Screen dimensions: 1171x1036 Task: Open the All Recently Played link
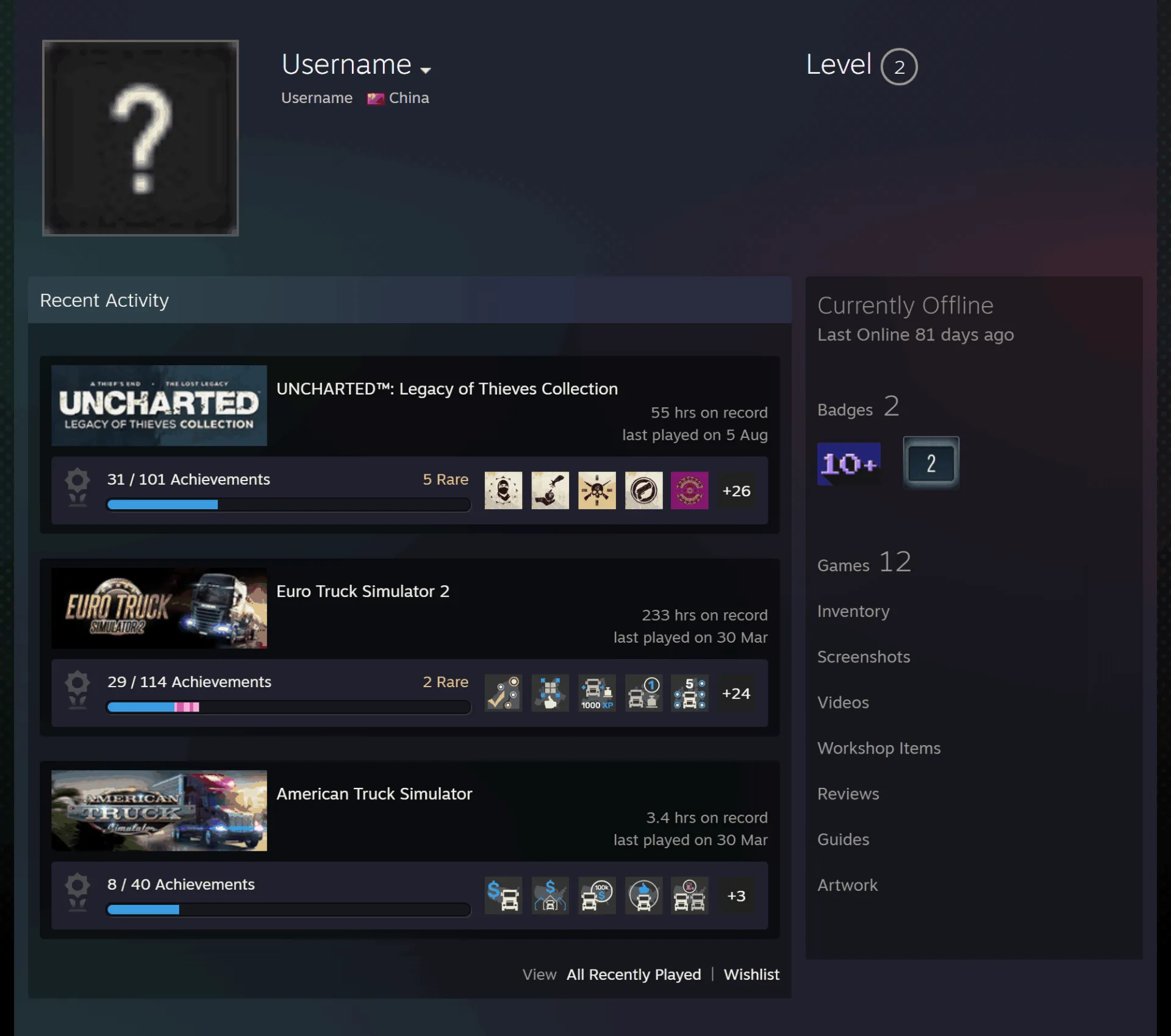click(x=634, y=974)
